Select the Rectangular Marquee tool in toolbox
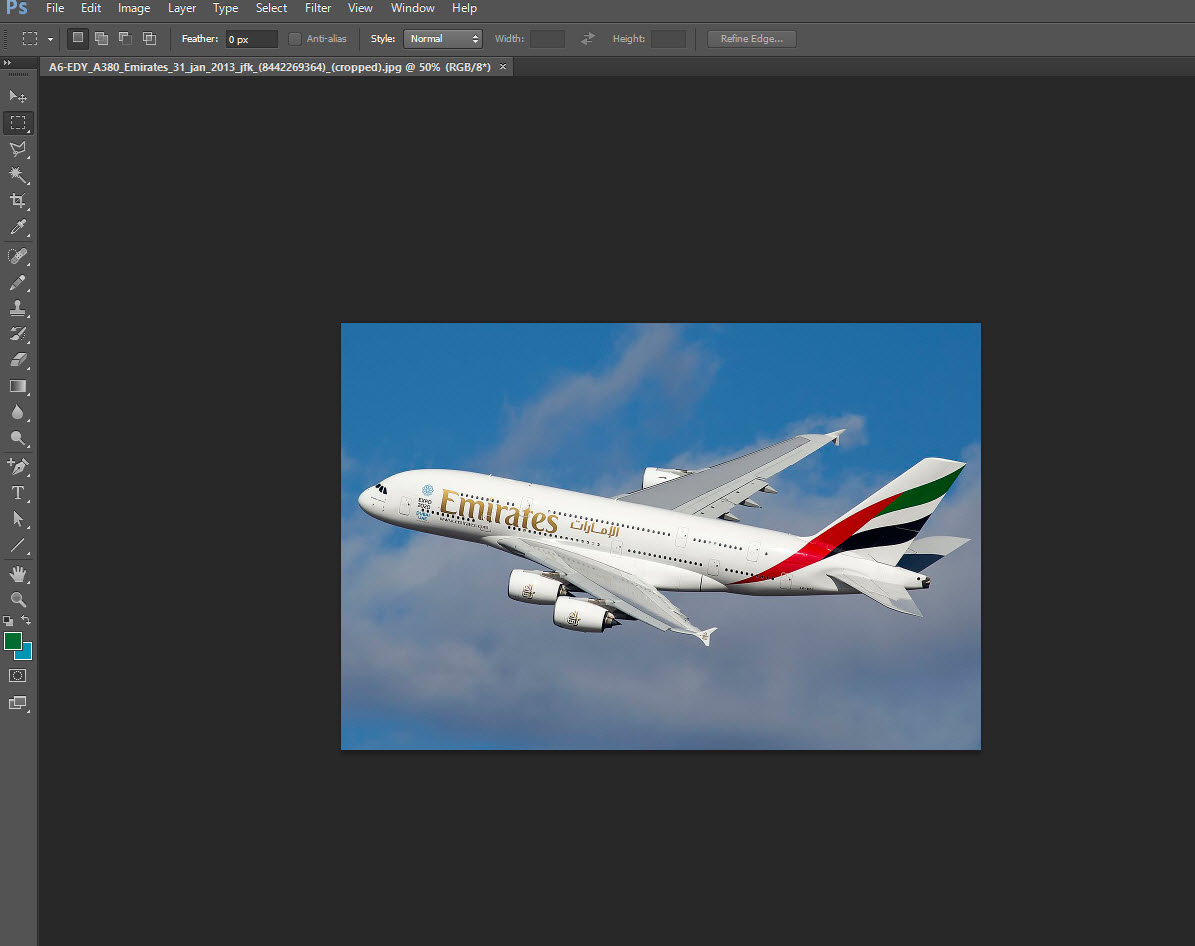Image resolution: width=1195 pixels, height=946 pixels. point(18,122)
